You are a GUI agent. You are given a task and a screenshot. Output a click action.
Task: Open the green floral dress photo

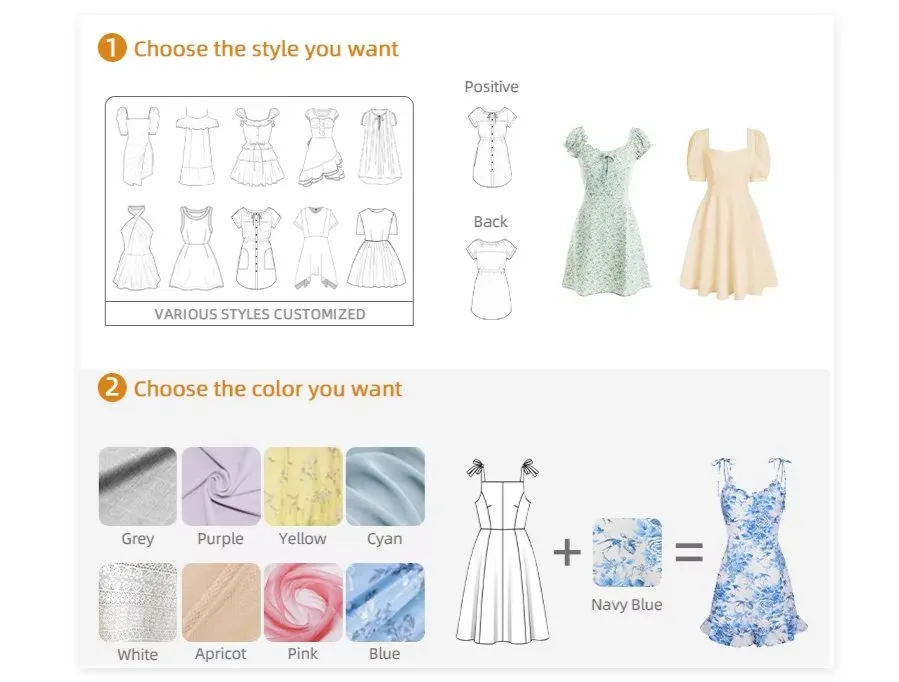tap(608, 210)
